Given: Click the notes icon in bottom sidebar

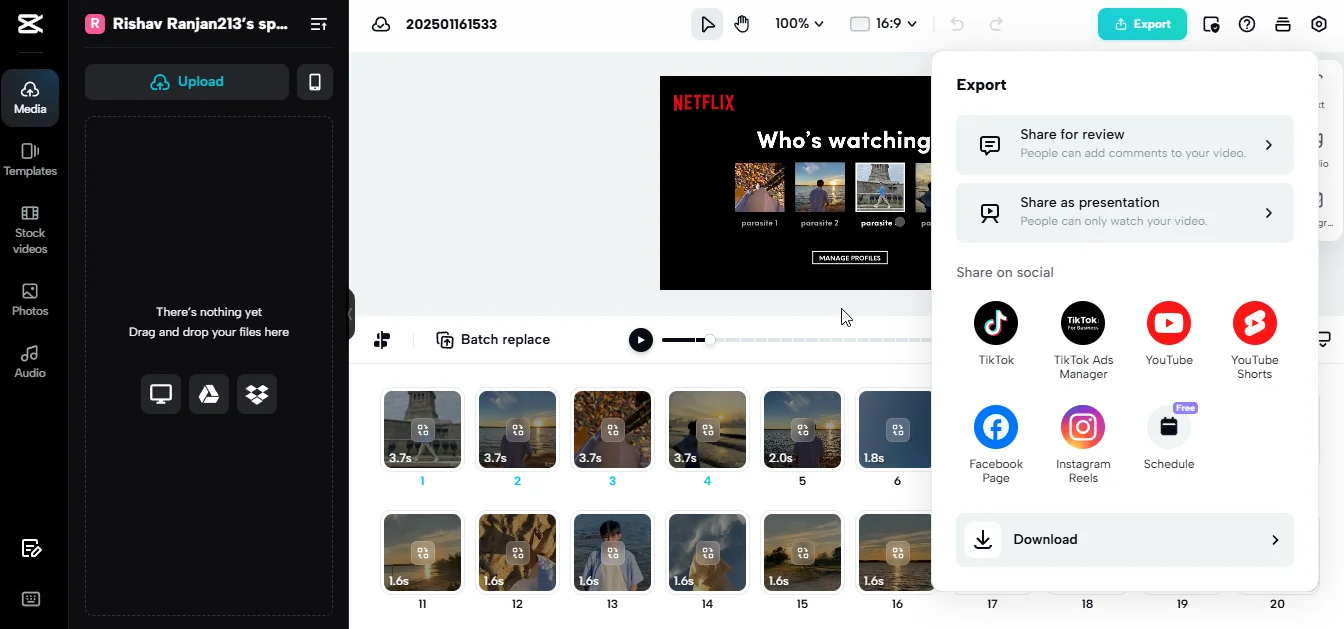Looking at the screenshot, I should pos(31,548).
